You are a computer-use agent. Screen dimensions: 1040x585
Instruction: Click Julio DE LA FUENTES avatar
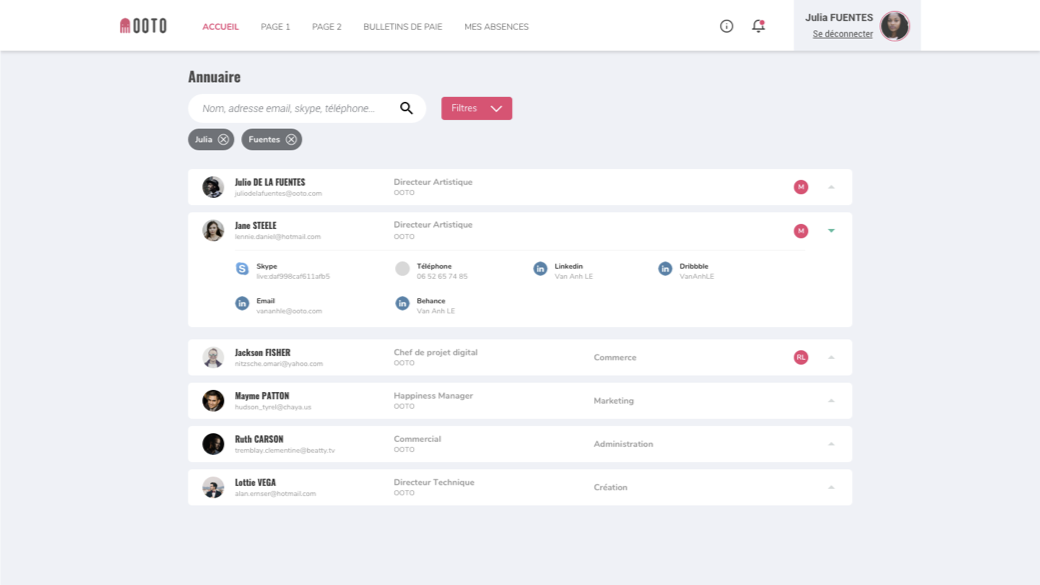(x=213, y=187)
